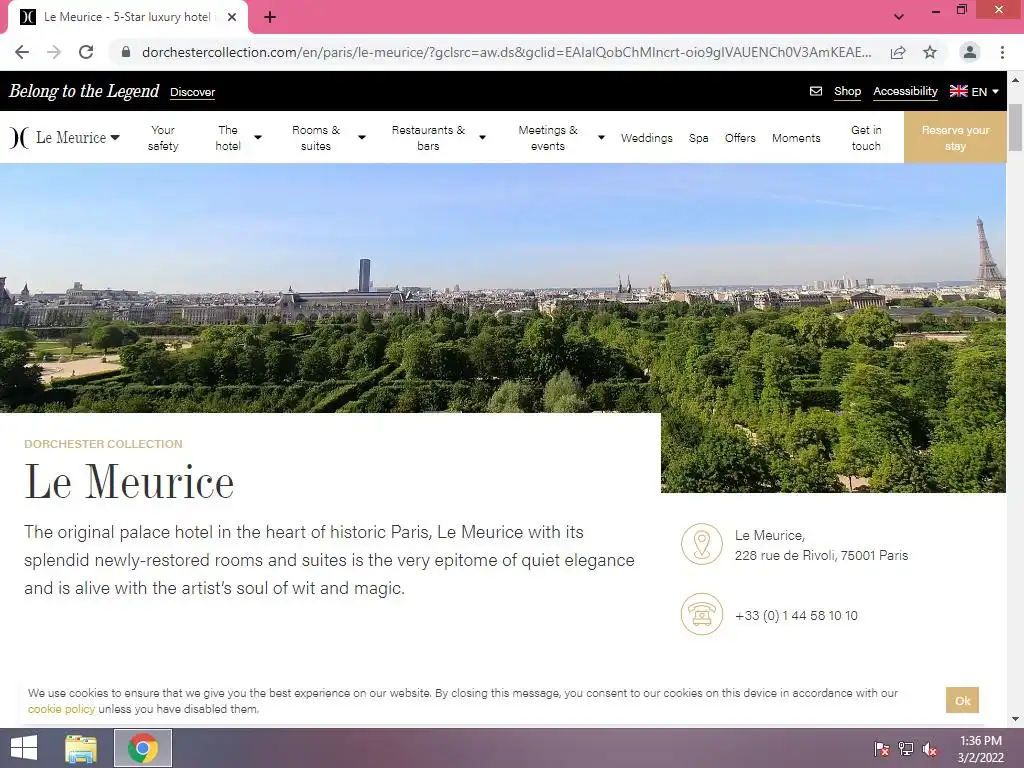
Task: Open the Offers menu item
Action: pyautogui.click(x=740, y=138)
